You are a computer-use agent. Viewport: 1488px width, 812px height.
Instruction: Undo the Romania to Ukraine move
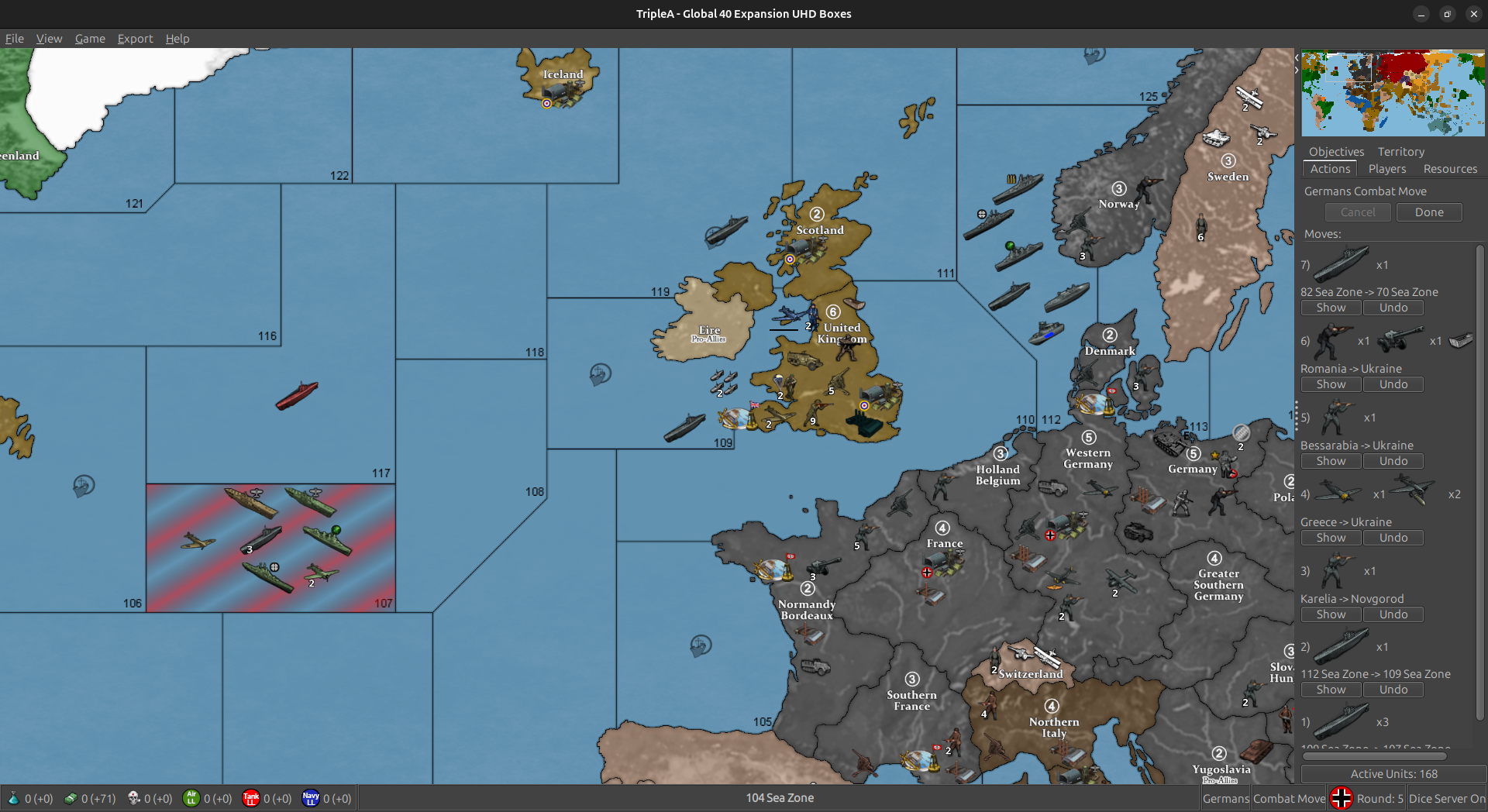click(1393, 384)
